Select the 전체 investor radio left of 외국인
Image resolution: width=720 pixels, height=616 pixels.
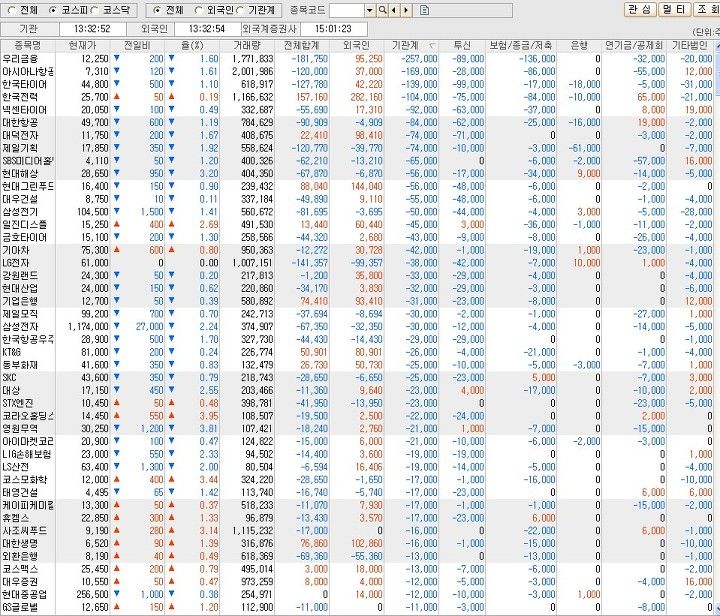coord(158,10)
